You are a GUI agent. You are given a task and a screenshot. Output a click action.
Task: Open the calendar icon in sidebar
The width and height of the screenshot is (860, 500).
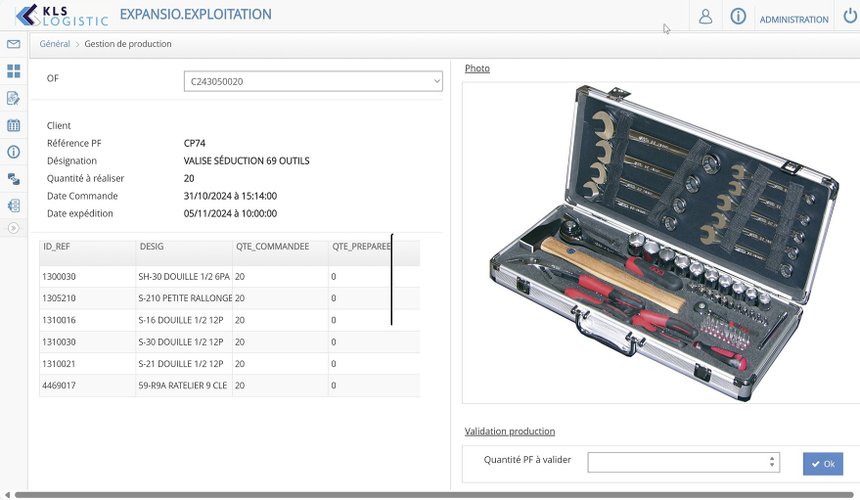[x=14, y=125]
